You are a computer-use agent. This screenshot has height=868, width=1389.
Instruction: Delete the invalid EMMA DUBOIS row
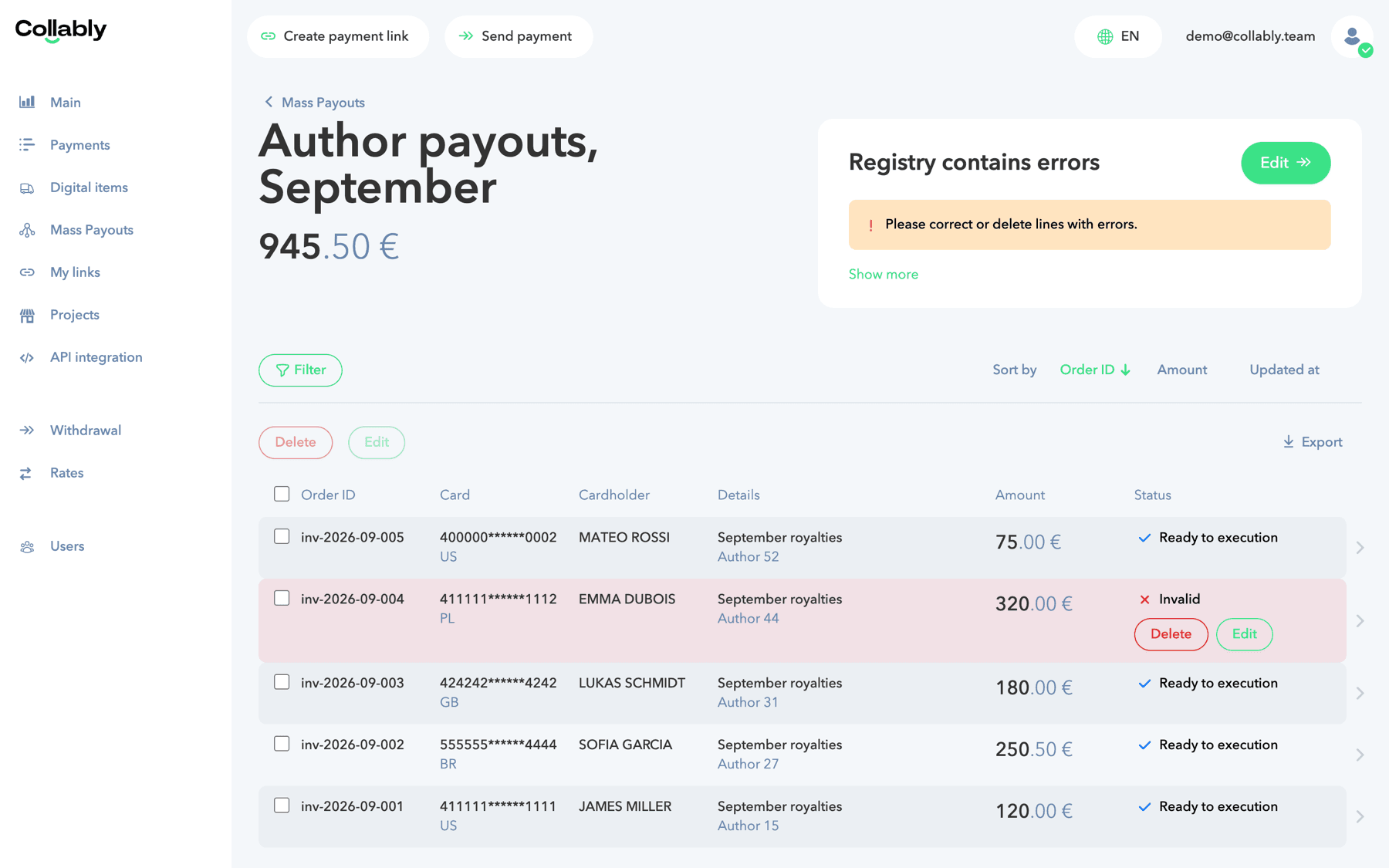[x=1171, y=634]
